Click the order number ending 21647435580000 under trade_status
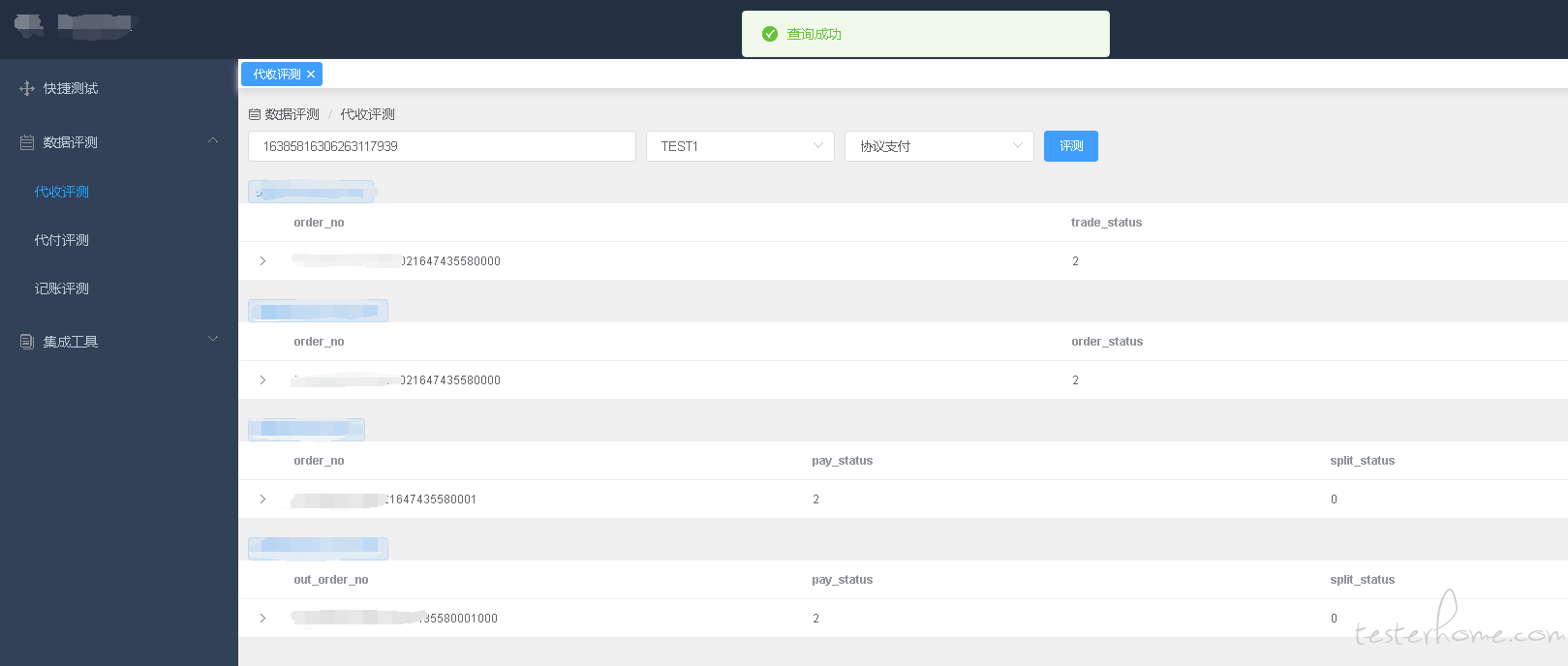This screenshot has width=1568, height=666. point(396,261)
